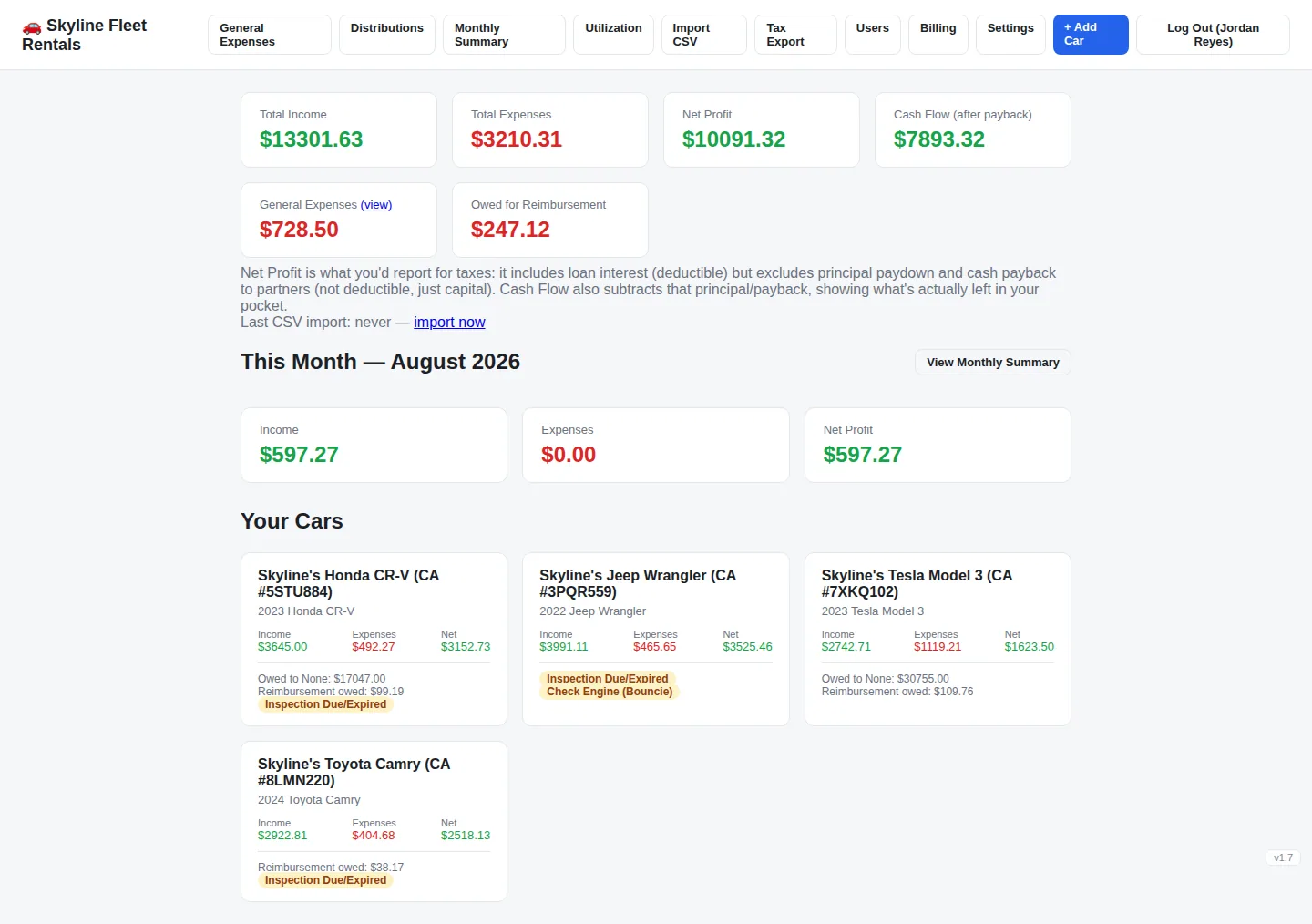Open General Expenses page
Viewport: 1312px width, 924px height.
click(270, 35)
